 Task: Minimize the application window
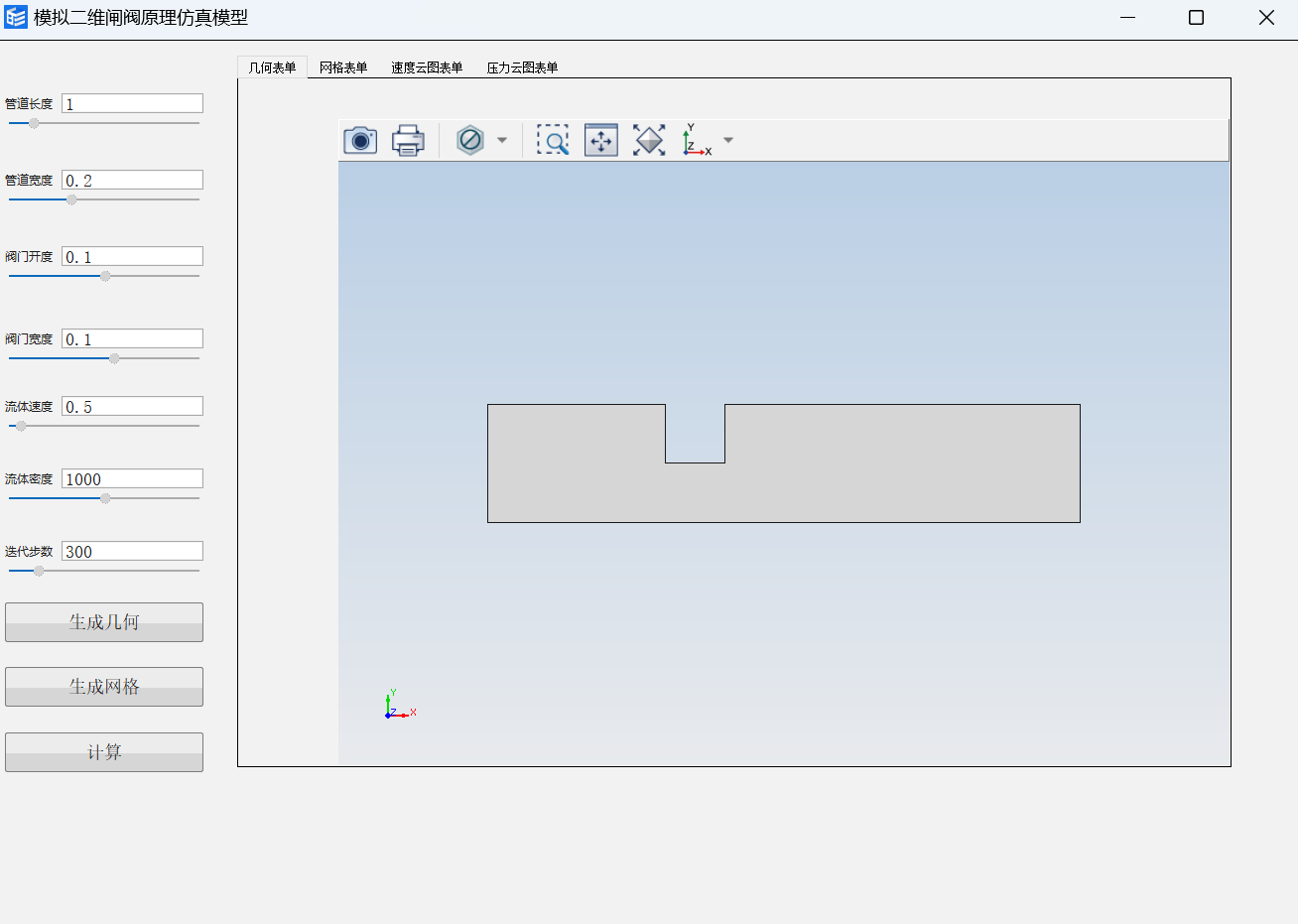[1127, 17]
